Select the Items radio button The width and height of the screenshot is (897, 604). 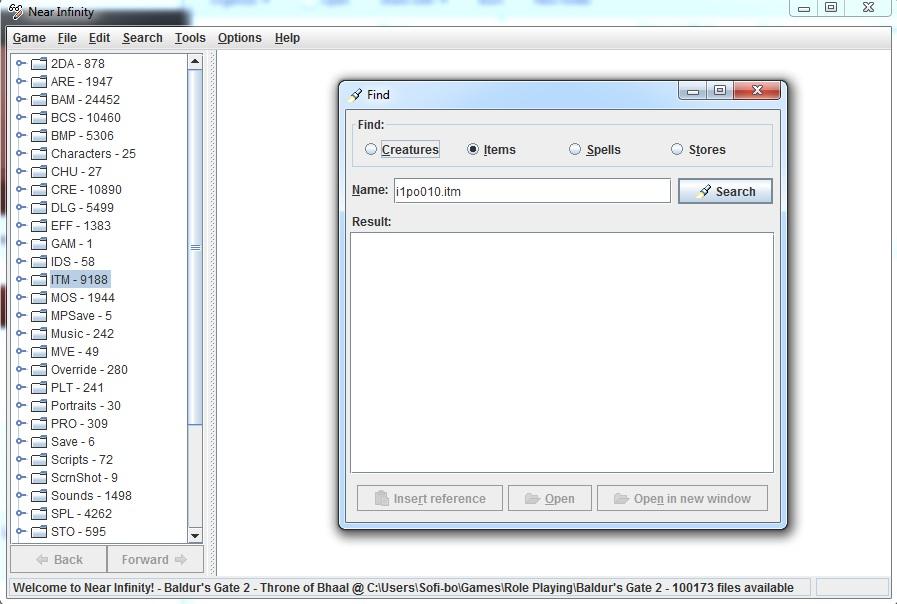click(x=473, y=149)
